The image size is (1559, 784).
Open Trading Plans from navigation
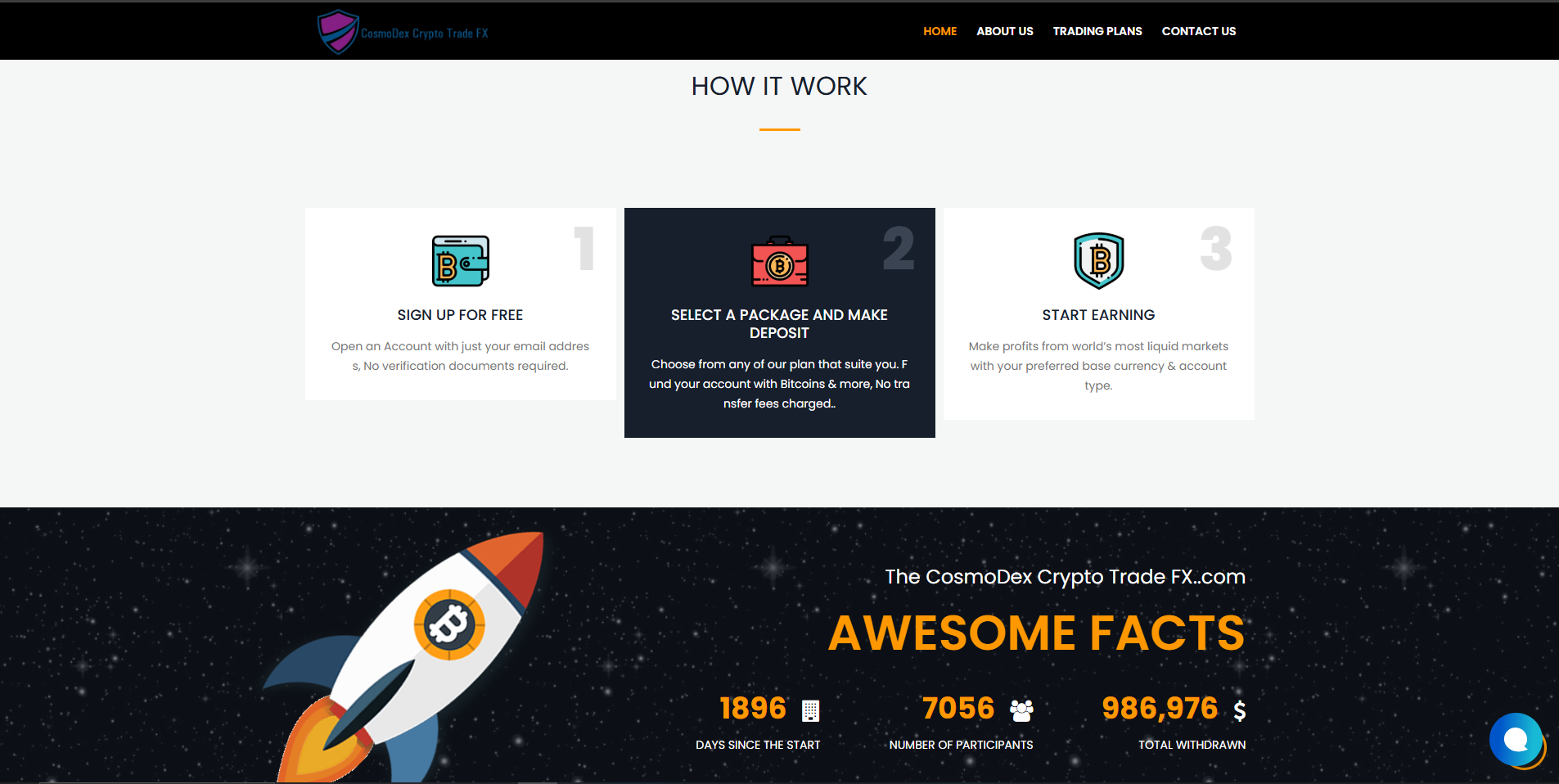[1097, 31]
